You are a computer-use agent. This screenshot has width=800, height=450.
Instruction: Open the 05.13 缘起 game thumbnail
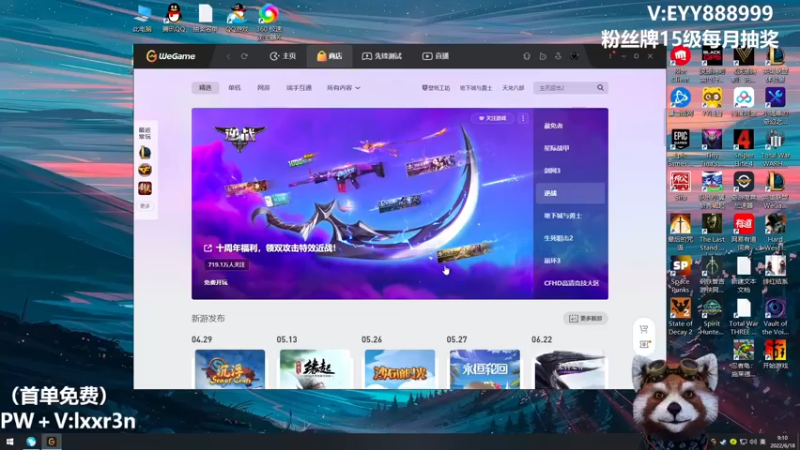coord(315,369)
